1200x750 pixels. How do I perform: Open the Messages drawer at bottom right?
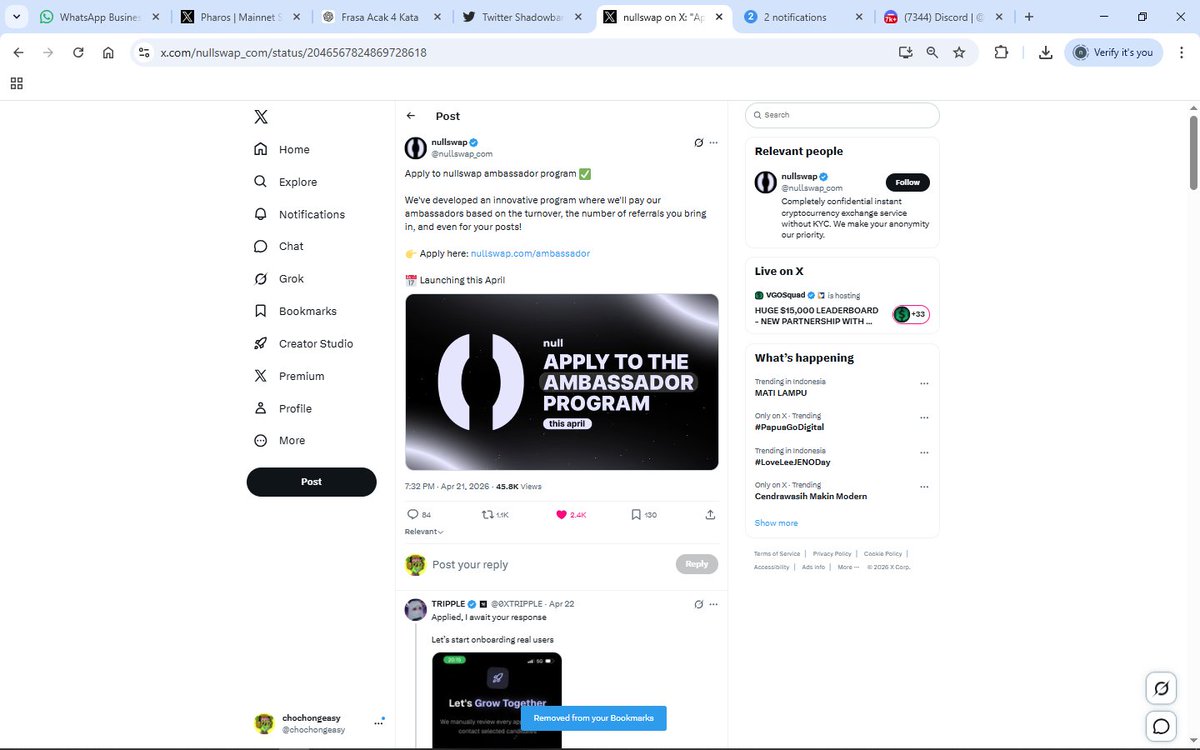point(1160,726)
